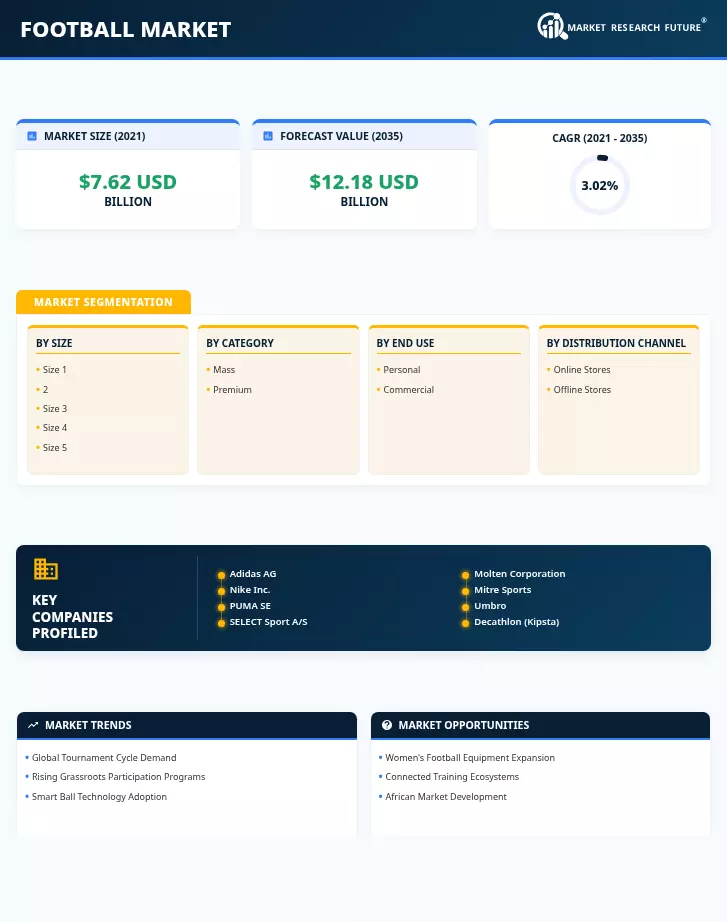
Task: Click the Football Market title
Action: [x=126, y=29]
